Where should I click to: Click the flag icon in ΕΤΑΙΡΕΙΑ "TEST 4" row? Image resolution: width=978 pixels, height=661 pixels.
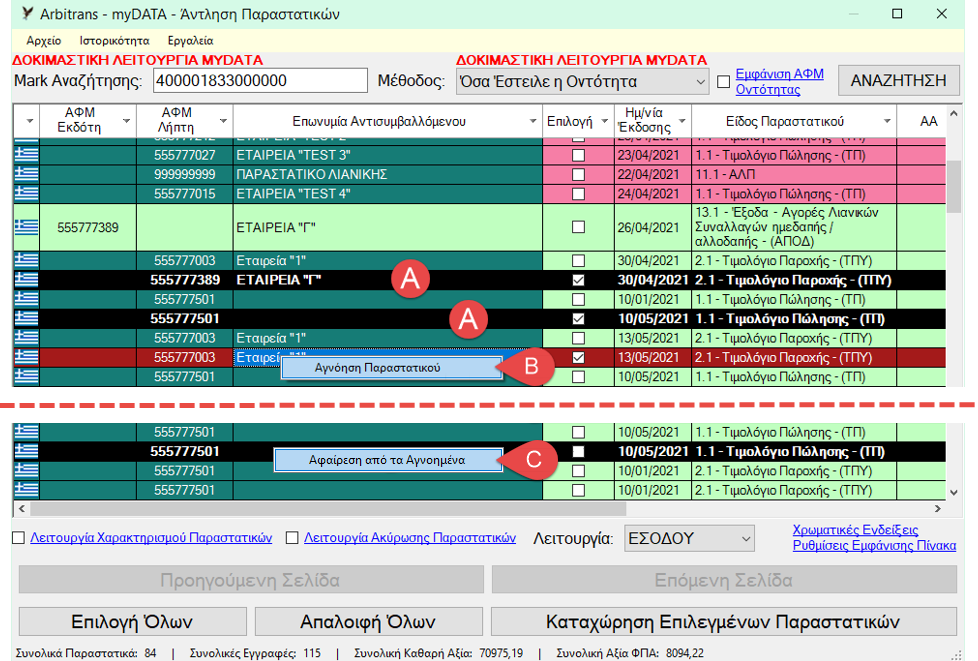point(26,193)
